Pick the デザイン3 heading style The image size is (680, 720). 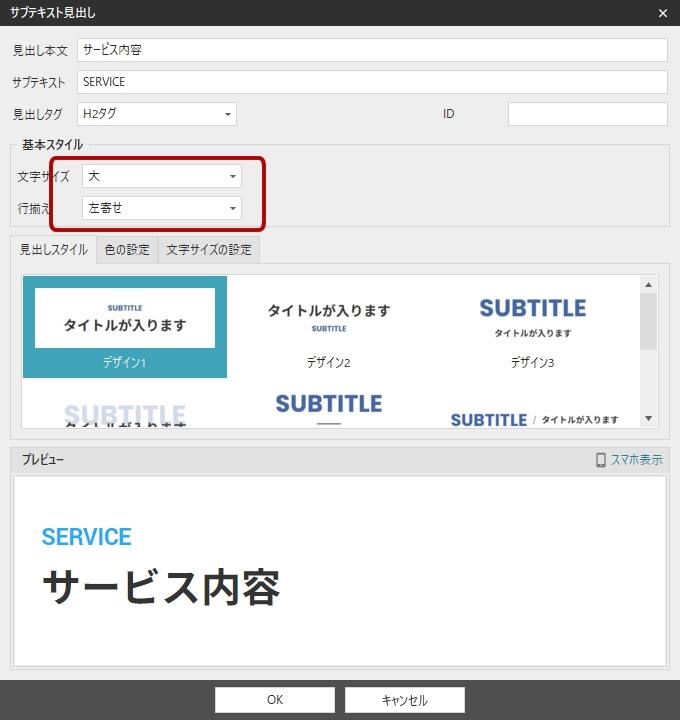click(532, 327)
